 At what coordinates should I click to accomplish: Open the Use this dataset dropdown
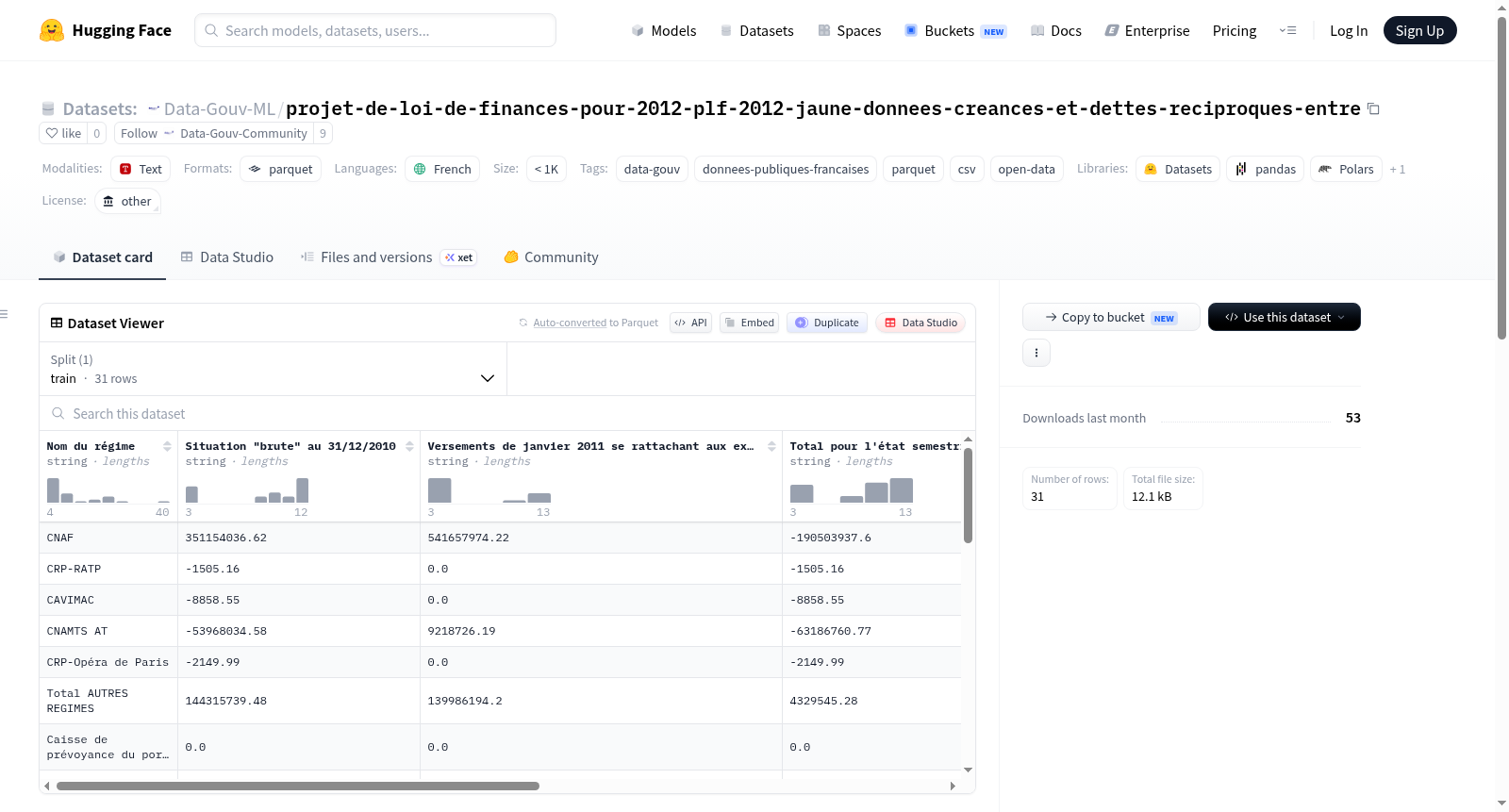(x=1285, y=317)
